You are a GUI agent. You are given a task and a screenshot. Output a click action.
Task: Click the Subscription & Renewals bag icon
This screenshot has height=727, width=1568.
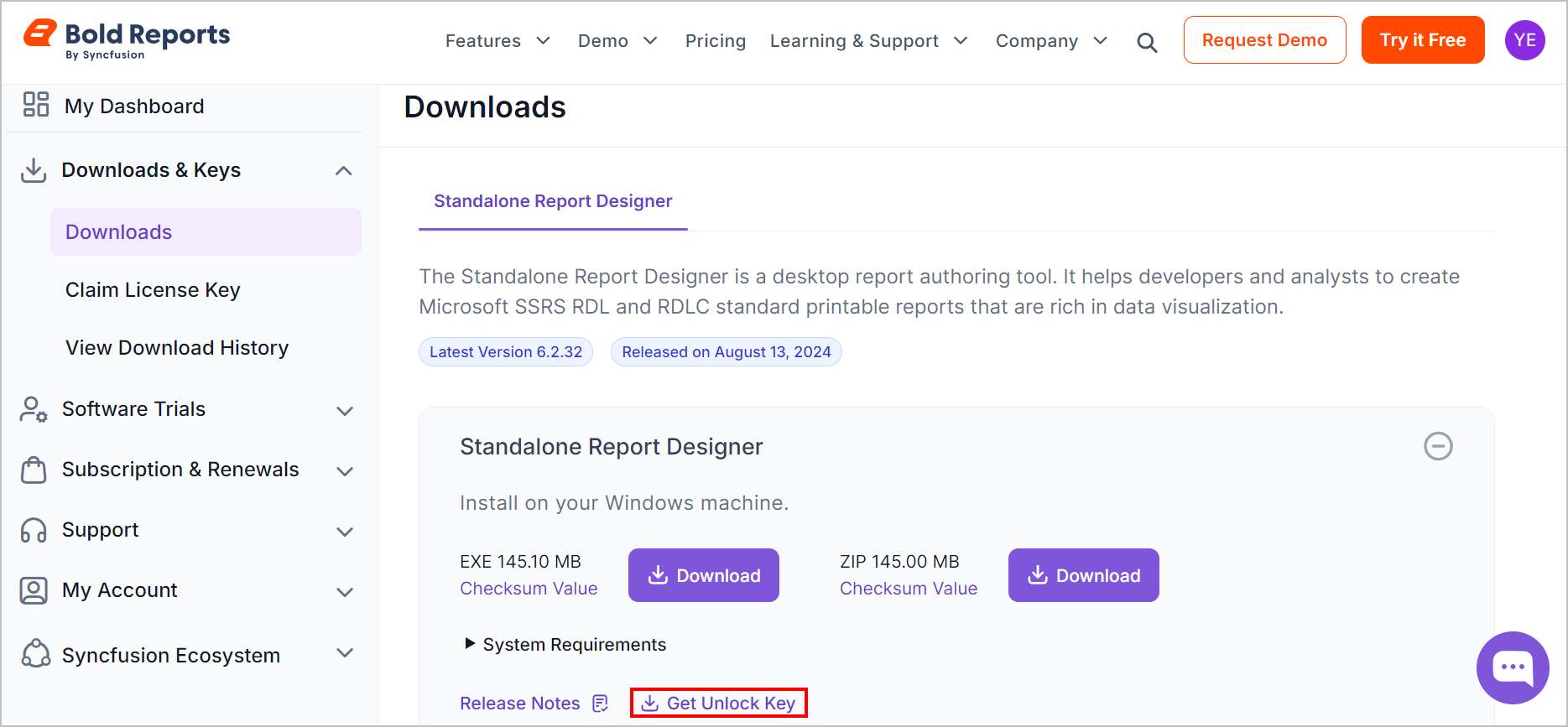point(34,470)
